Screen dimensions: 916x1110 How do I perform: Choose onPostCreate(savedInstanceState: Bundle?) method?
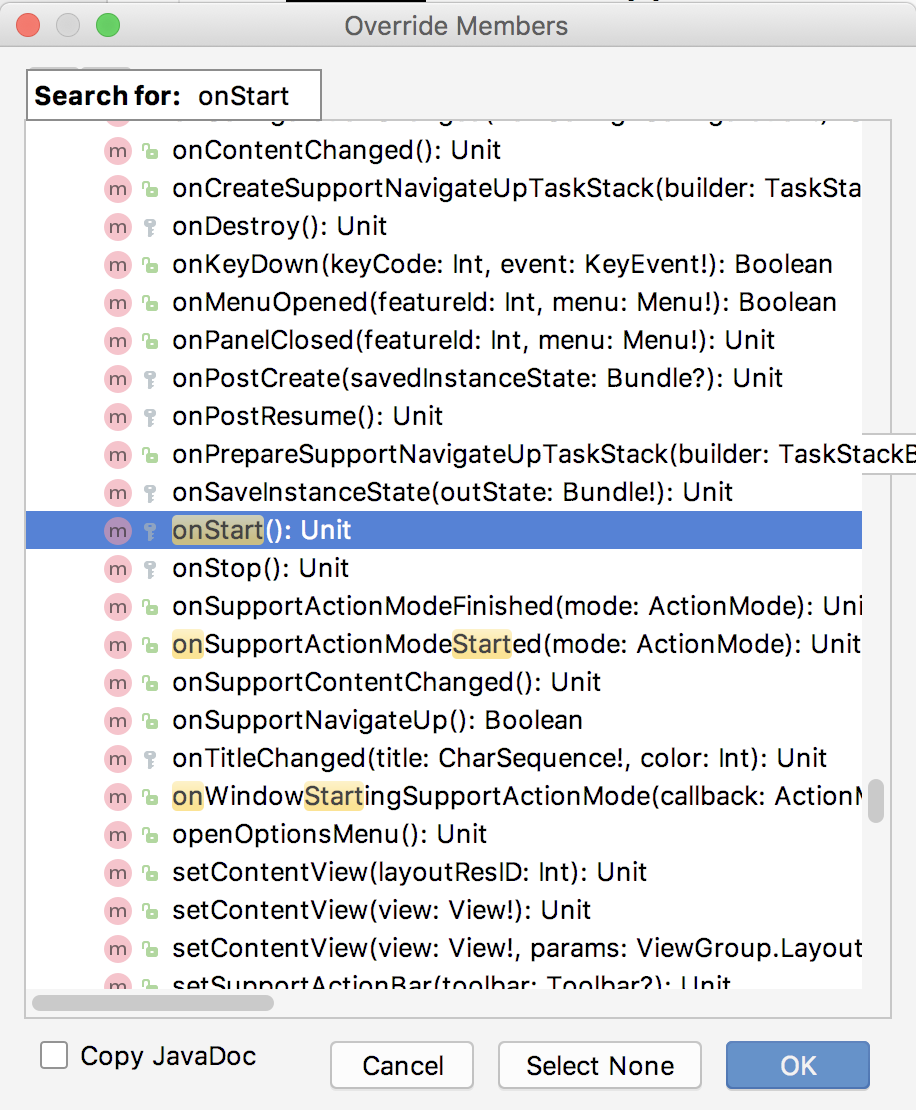pos(477,379)
